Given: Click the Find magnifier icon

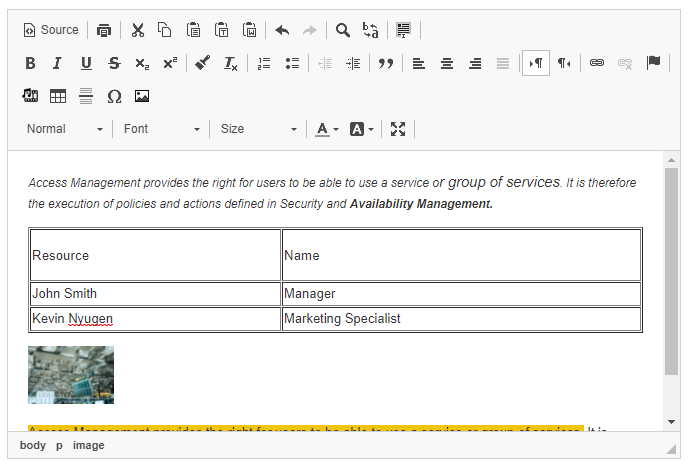Looking at the screenshot, I should (x=343, y=30).
